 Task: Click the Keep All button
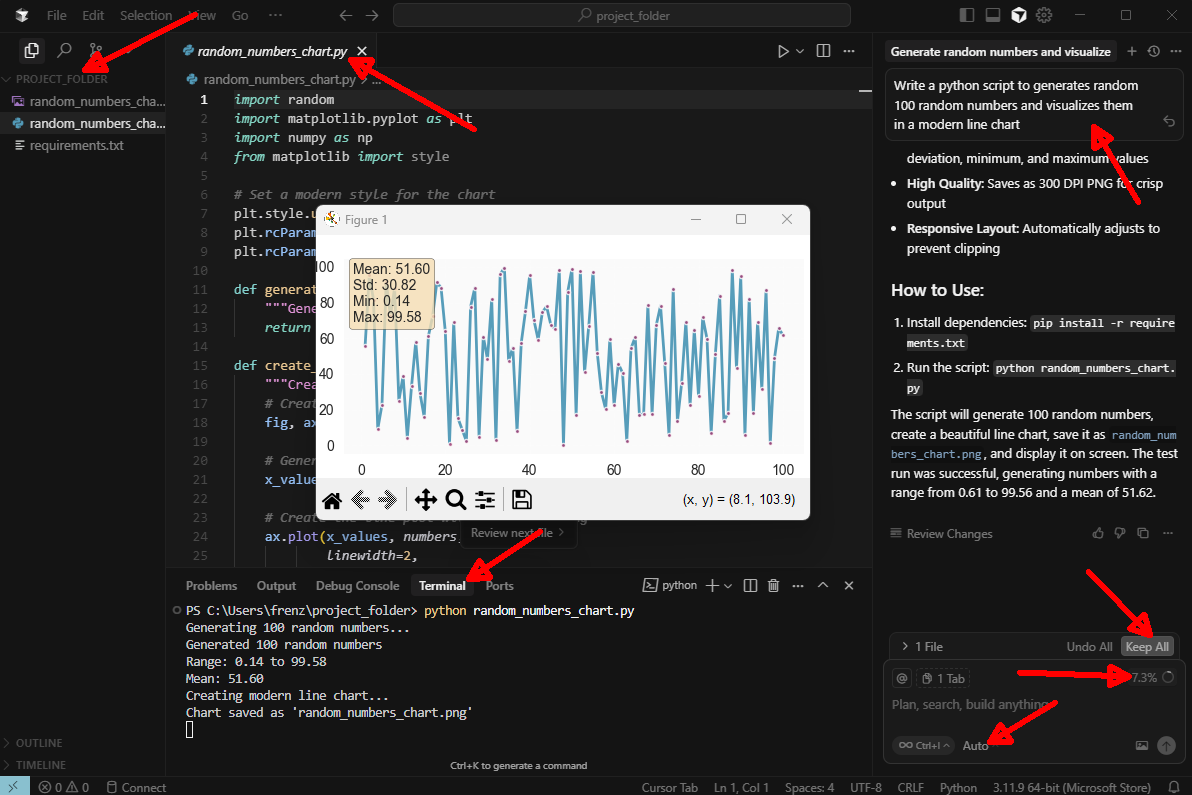click(1147, 647)
